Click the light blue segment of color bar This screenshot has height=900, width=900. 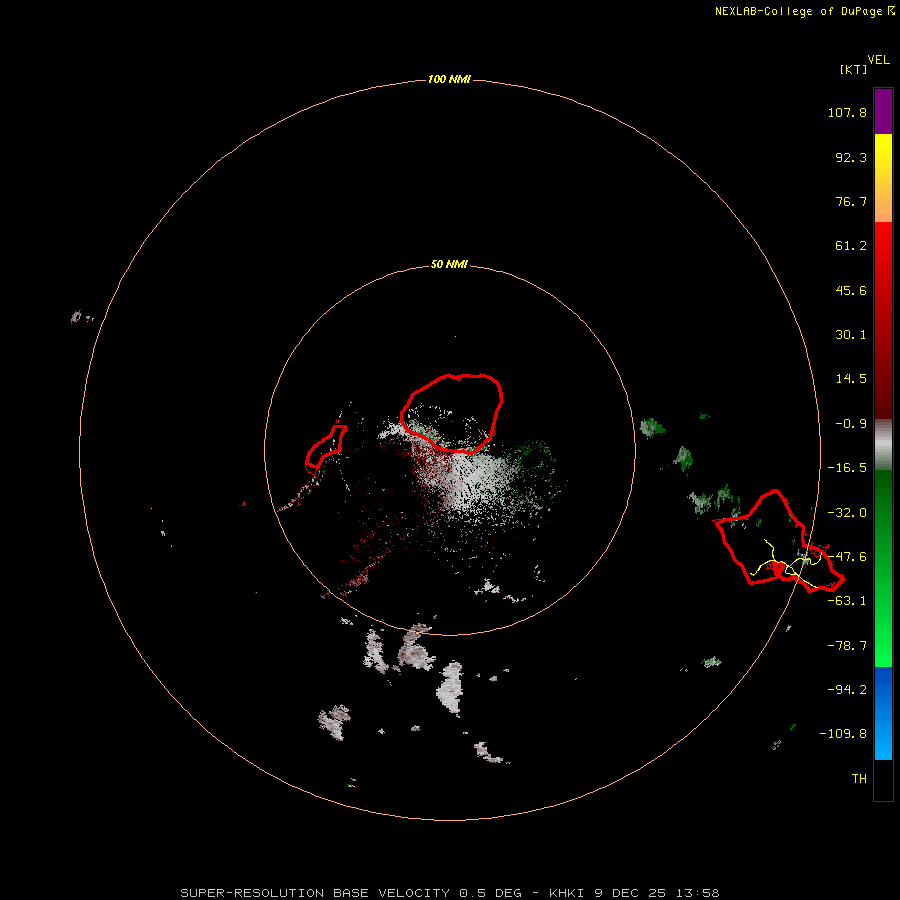(883, 738)
